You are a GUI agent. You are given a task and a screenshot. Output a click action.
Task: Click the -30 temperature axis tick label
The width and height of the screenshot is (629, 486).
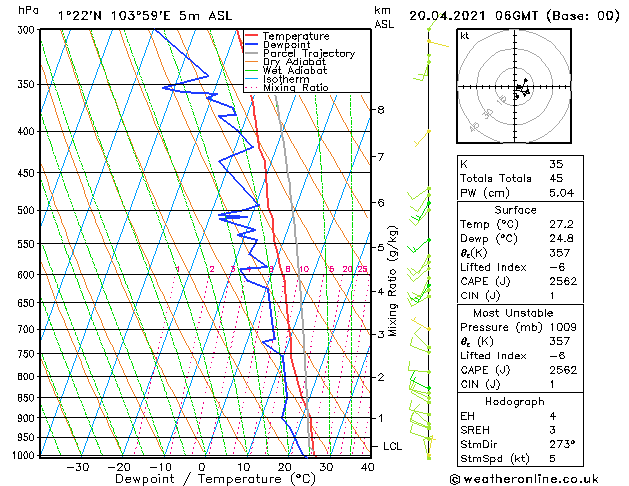[x=77, y=467]
